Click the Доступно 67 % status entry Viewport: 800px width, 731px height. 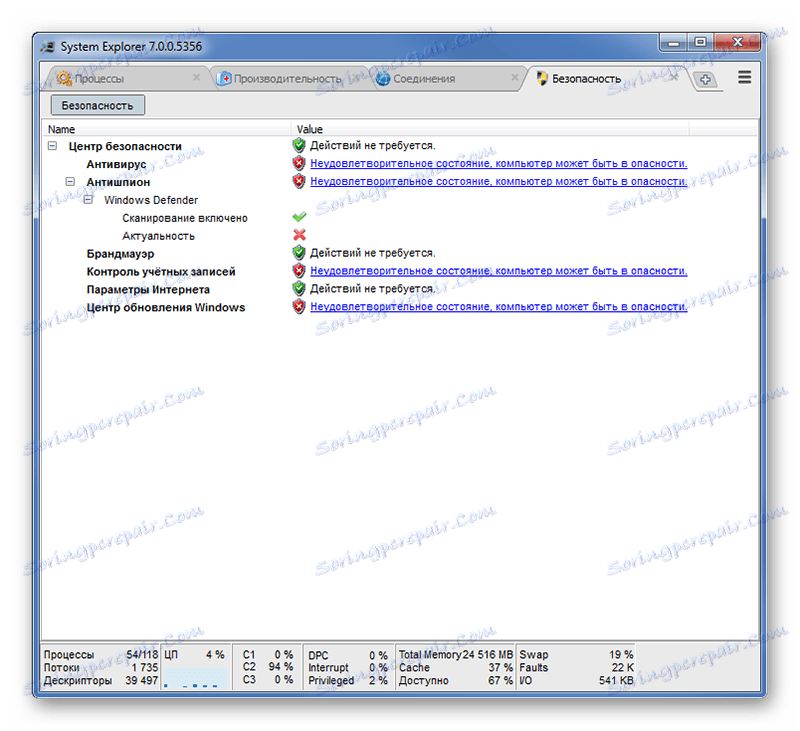(x=456, y=680)
